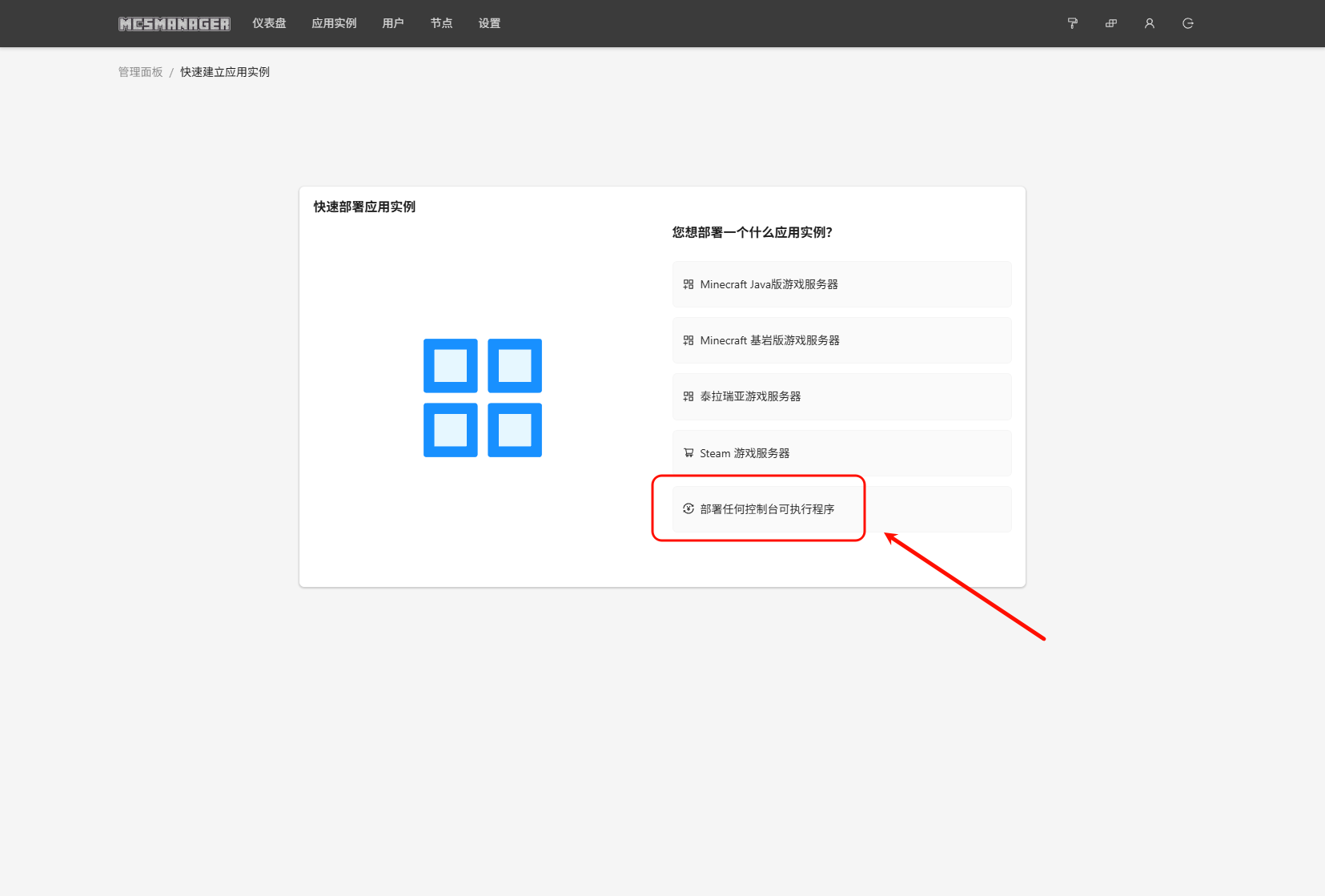The image size is (1325, 896).
Task: Open the user profile icon
Action: 1149,23
